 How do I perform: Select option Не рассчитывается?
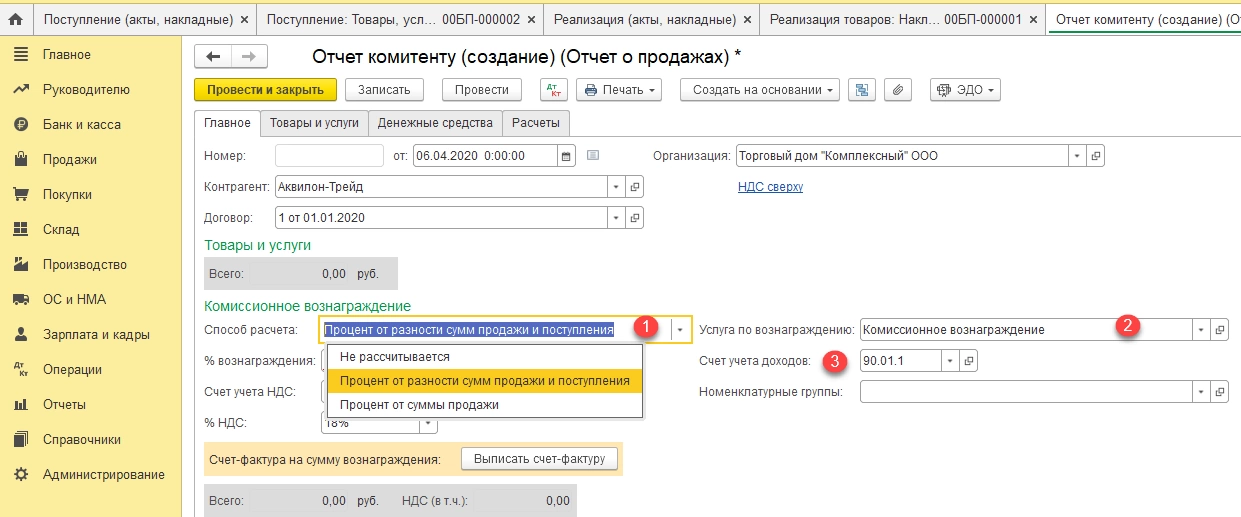click(484, 356)
